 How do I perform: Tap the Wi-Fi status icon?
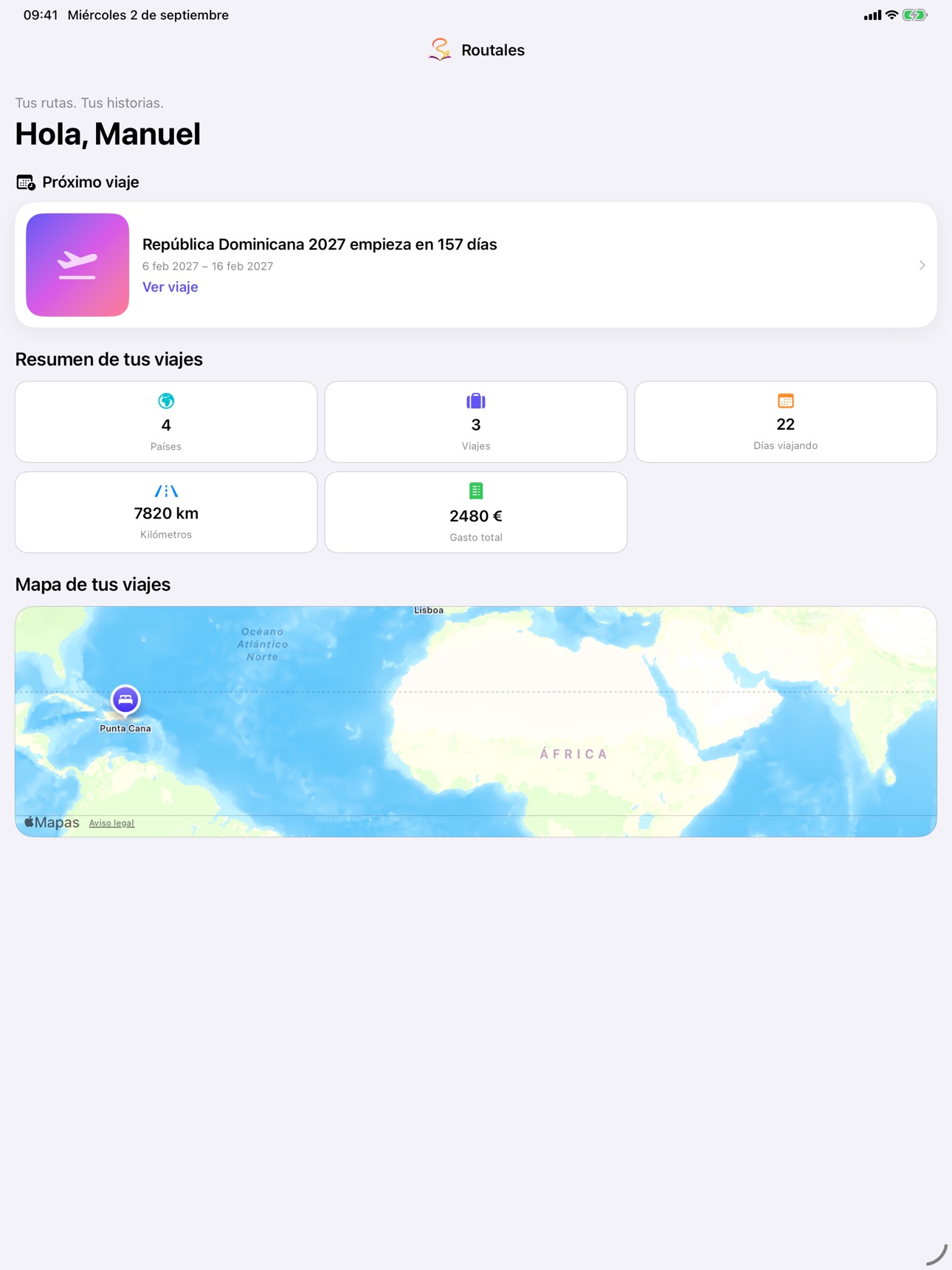[x=891, y=15]
